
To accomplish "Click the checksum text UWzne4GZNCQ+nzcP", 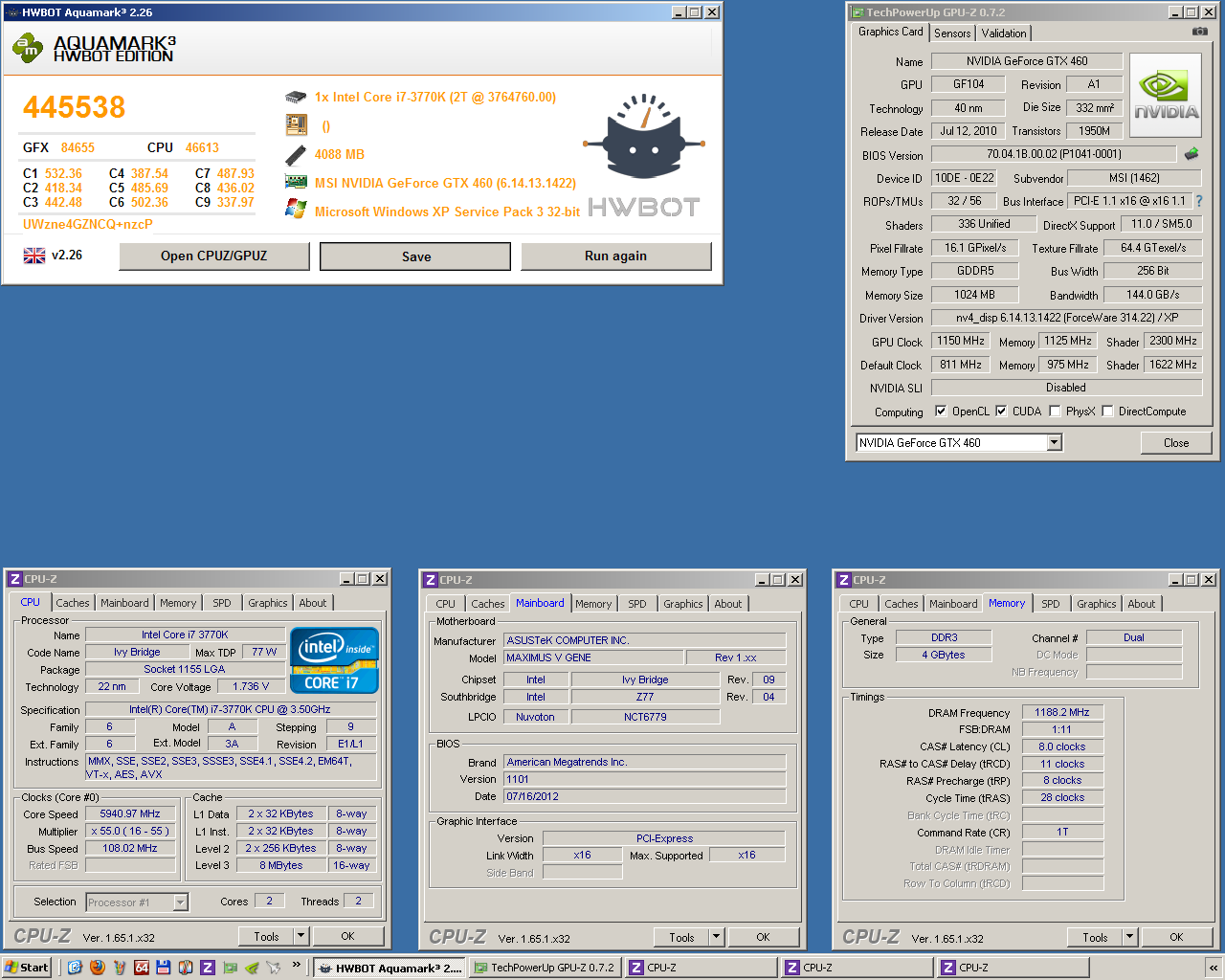I will click(x=88, y=224).
